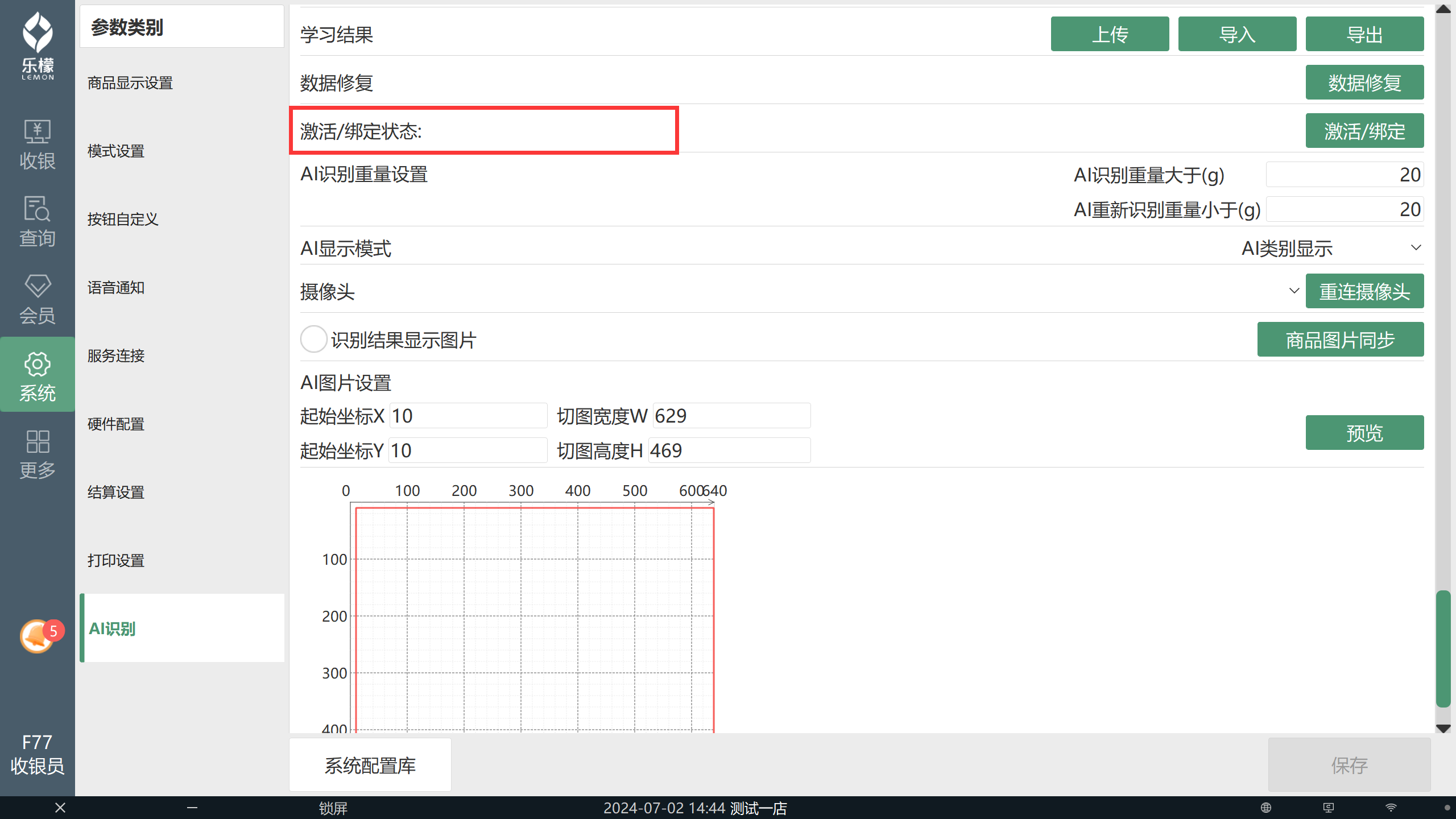The height and width of the screenshot is (819, 1456).
Task: Open 模式设置 category
Action: [x=182, y=151]
